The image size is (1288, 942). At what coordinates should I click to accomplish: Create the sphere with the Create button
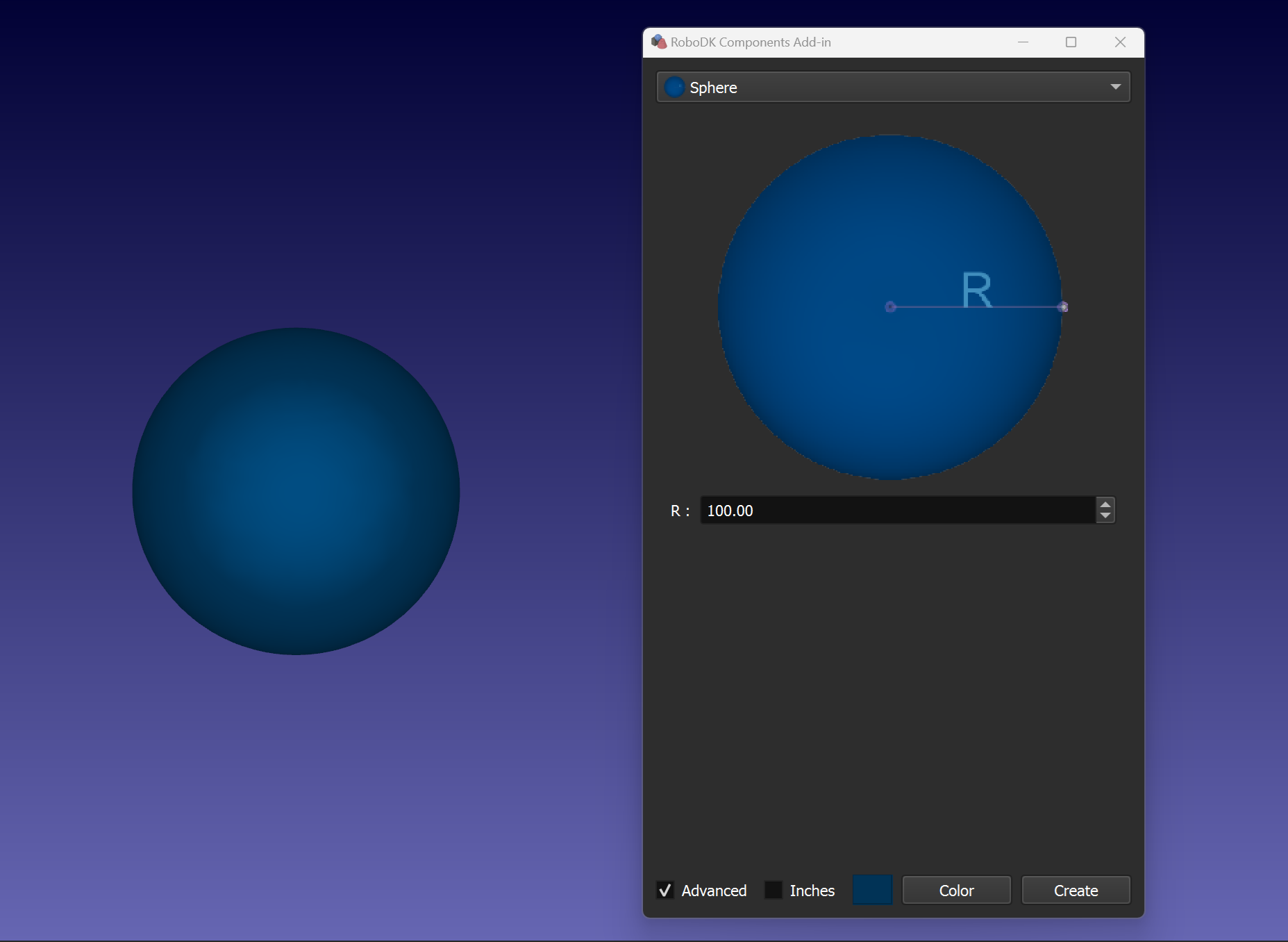[1076, 890]
